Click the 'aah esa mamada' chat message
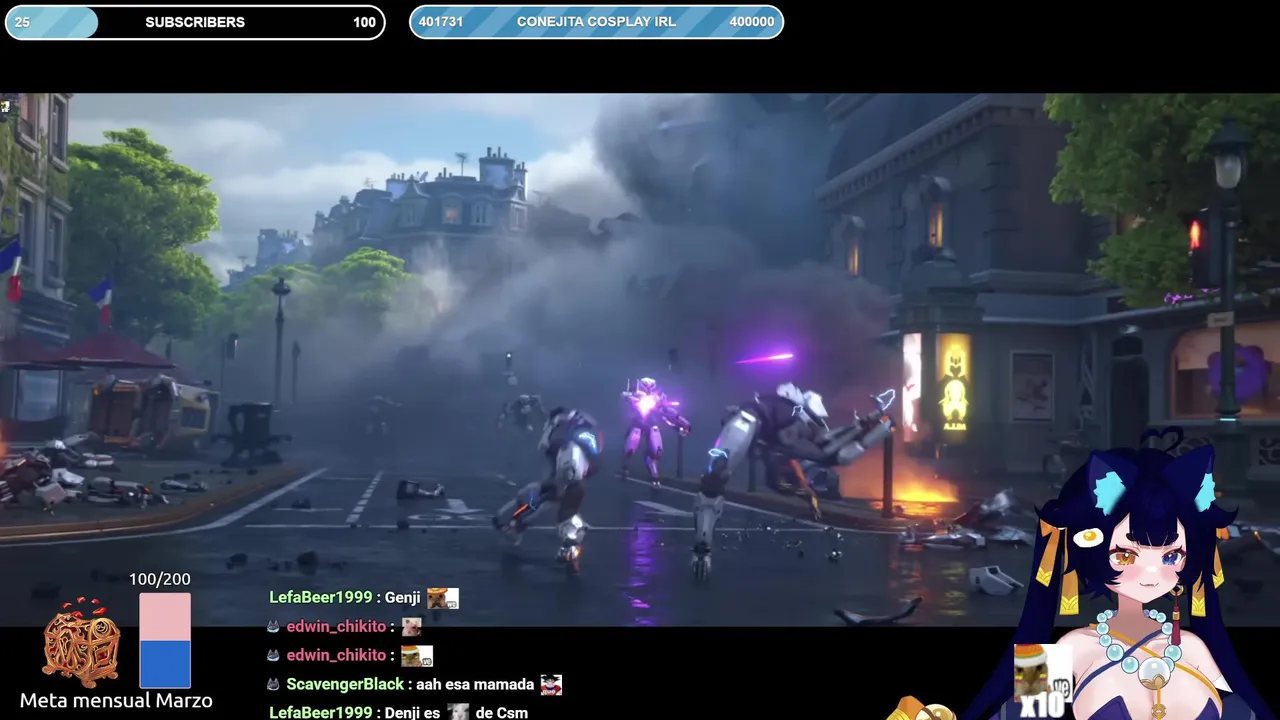 475,685
